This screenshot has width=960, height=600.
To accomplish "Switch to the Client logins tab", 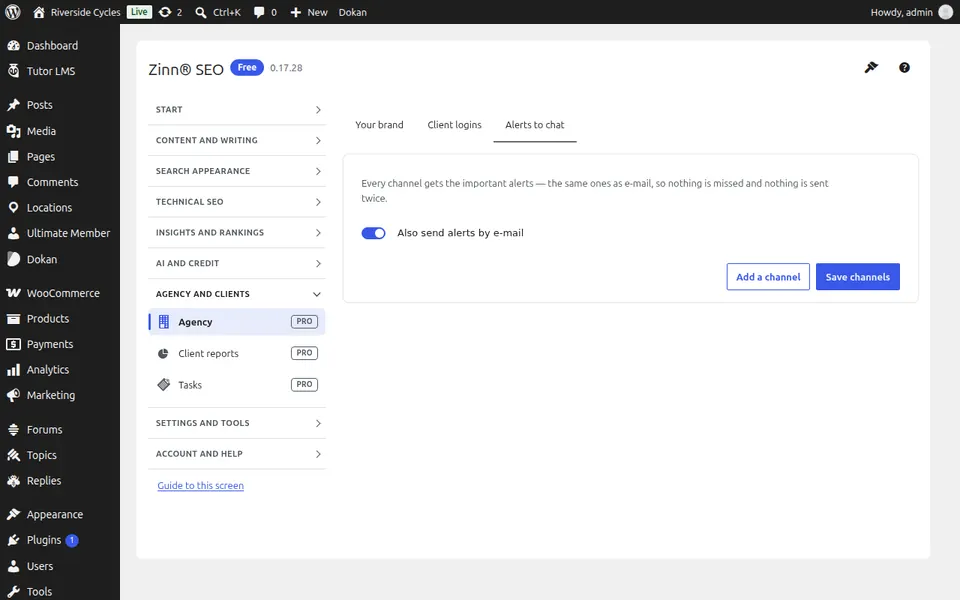I will point(454,125).
